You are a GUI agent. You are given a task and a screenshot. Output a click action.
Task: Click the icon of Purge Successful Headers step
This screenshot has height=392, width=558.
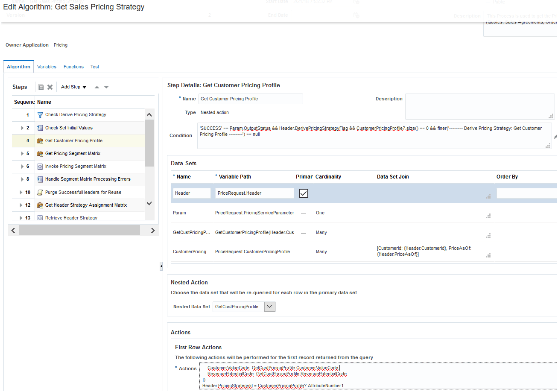[x=40, y=192]
